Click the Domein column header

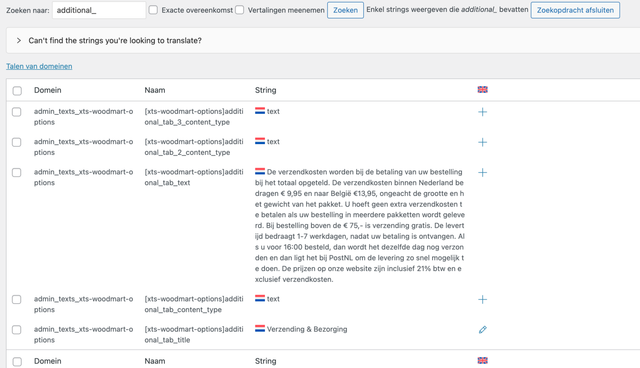tap(47, 90)
